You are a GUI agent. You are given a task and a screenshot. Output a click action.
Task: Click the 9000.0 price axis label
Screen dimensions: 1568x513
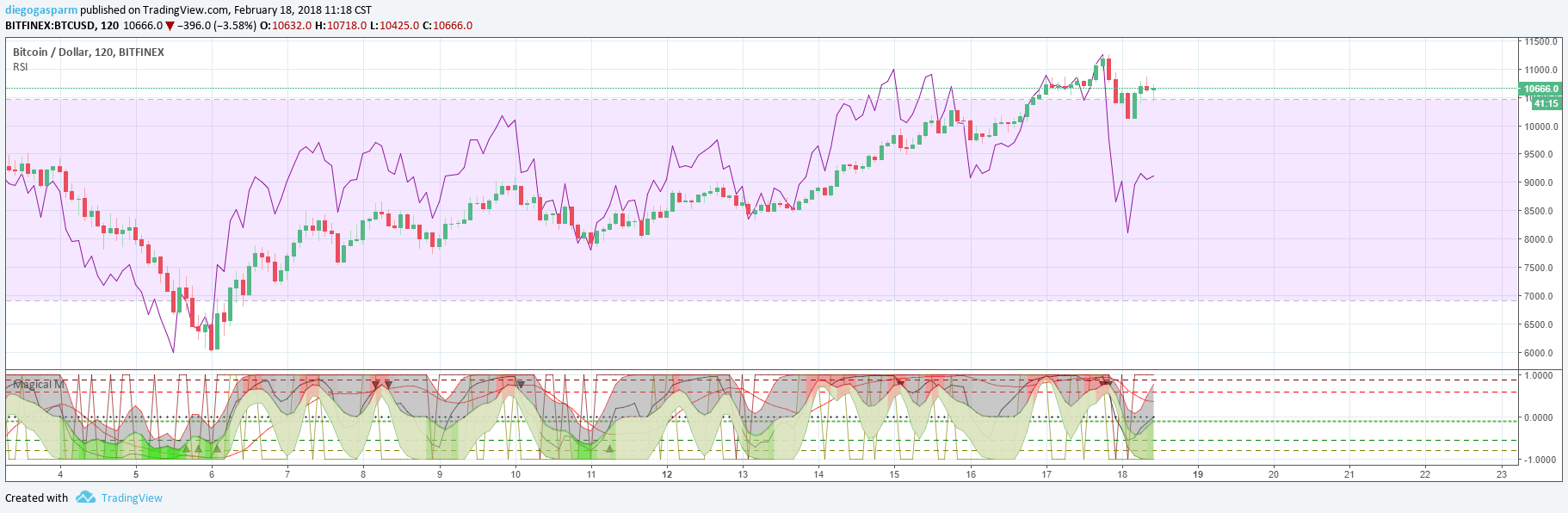pos(1539,182)
